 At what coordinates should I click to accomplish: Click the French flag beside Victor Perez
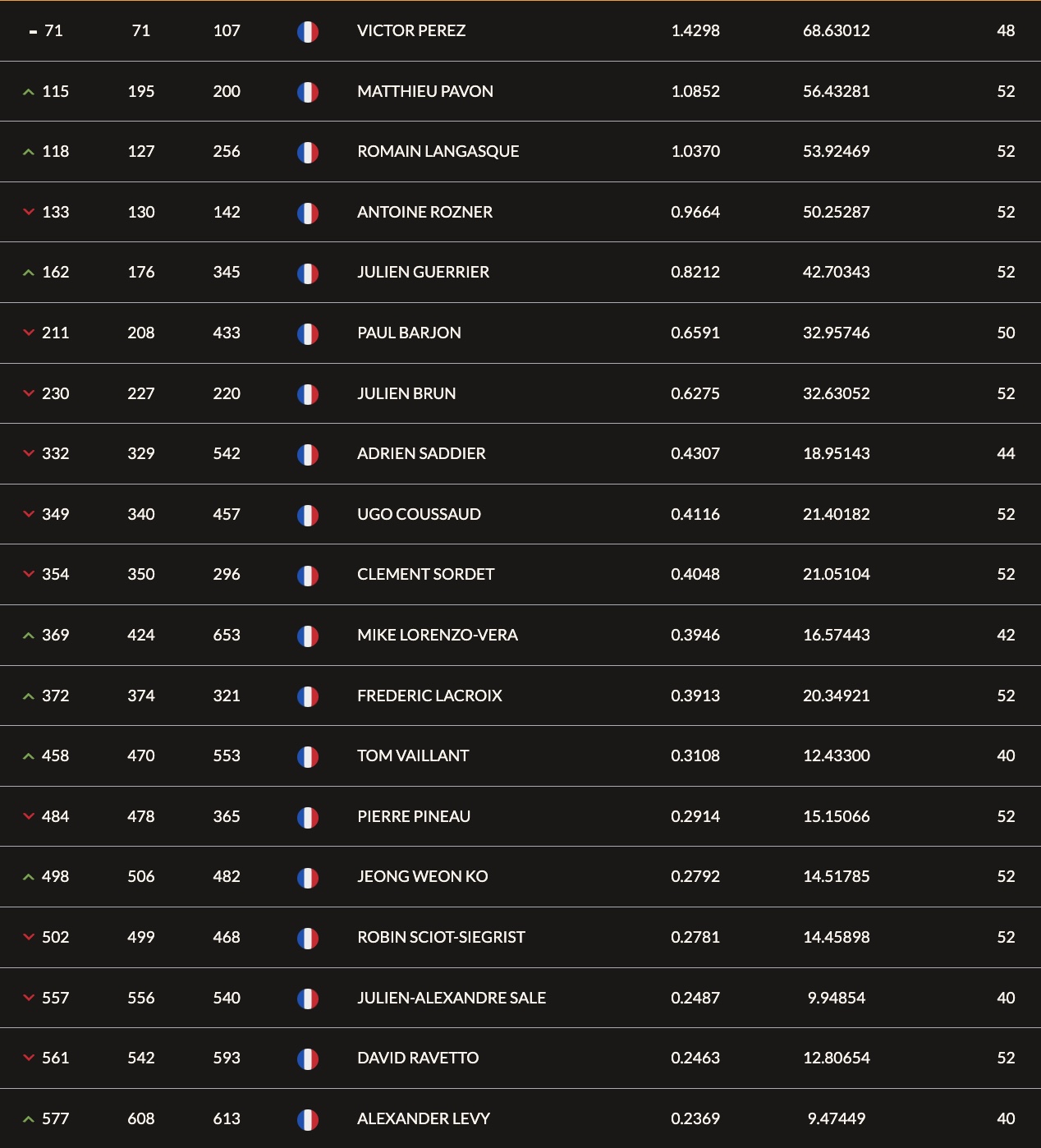pos(308,32)
